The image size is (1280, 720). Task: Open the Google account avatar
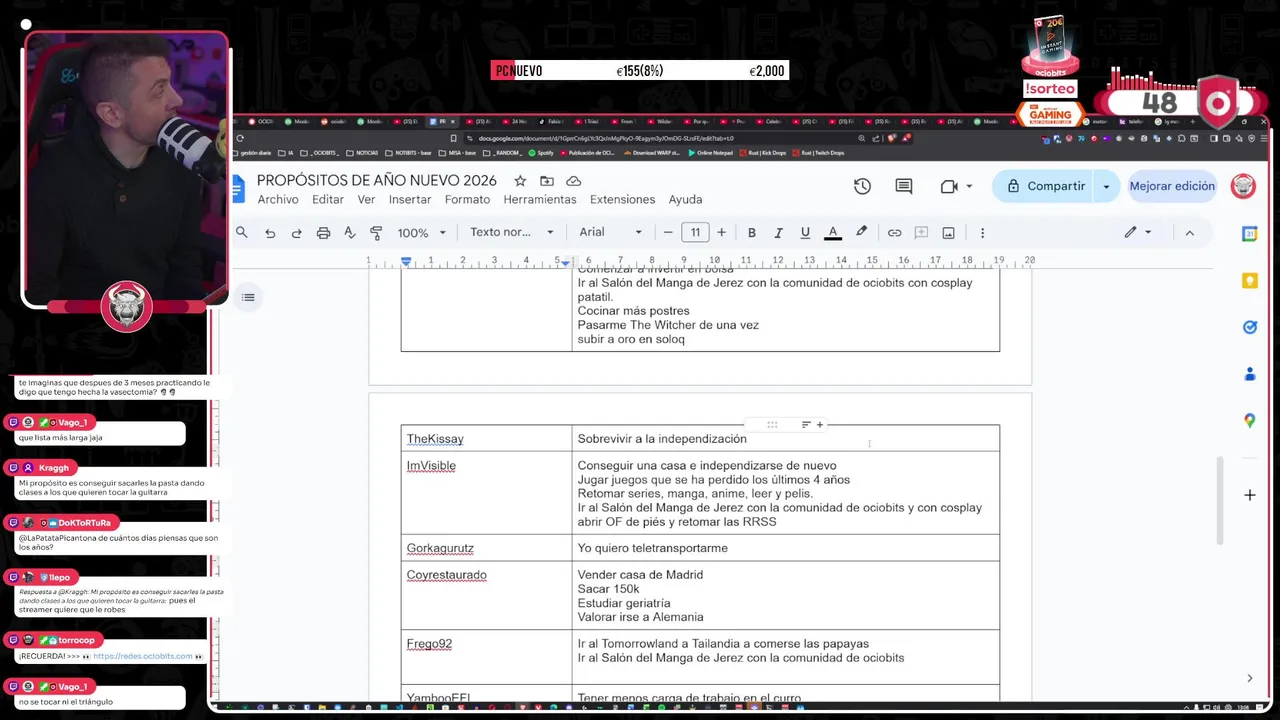[x=1243, y=186]
